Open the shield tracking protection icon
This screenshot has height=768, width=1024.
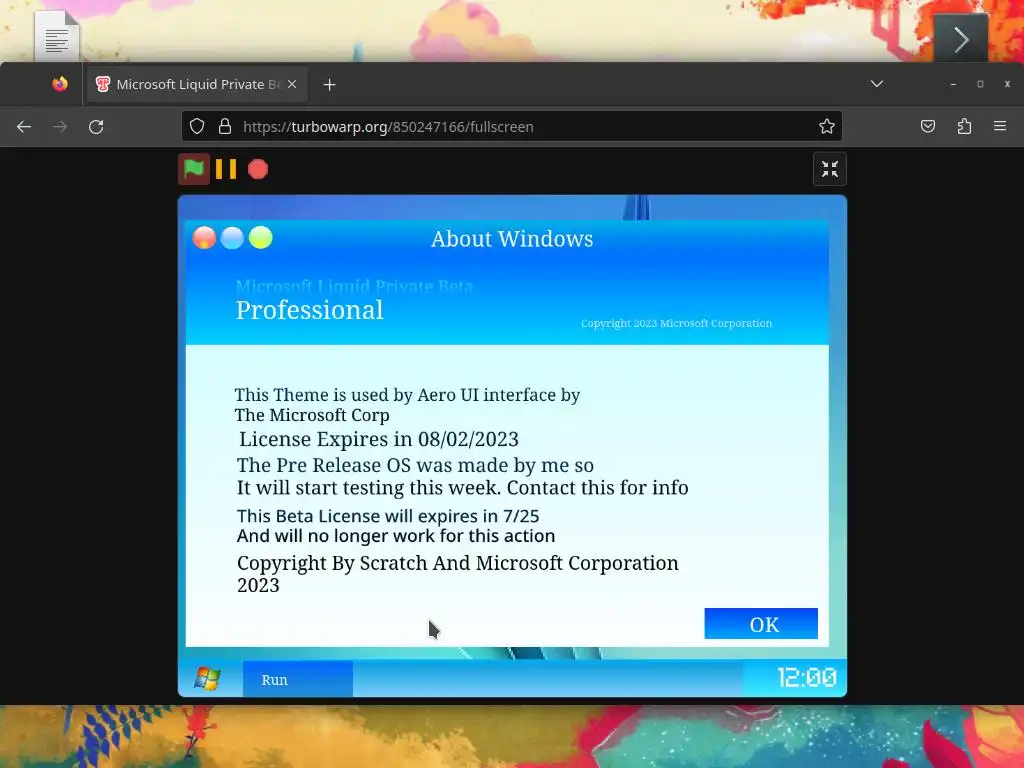[x=197, y=127]
